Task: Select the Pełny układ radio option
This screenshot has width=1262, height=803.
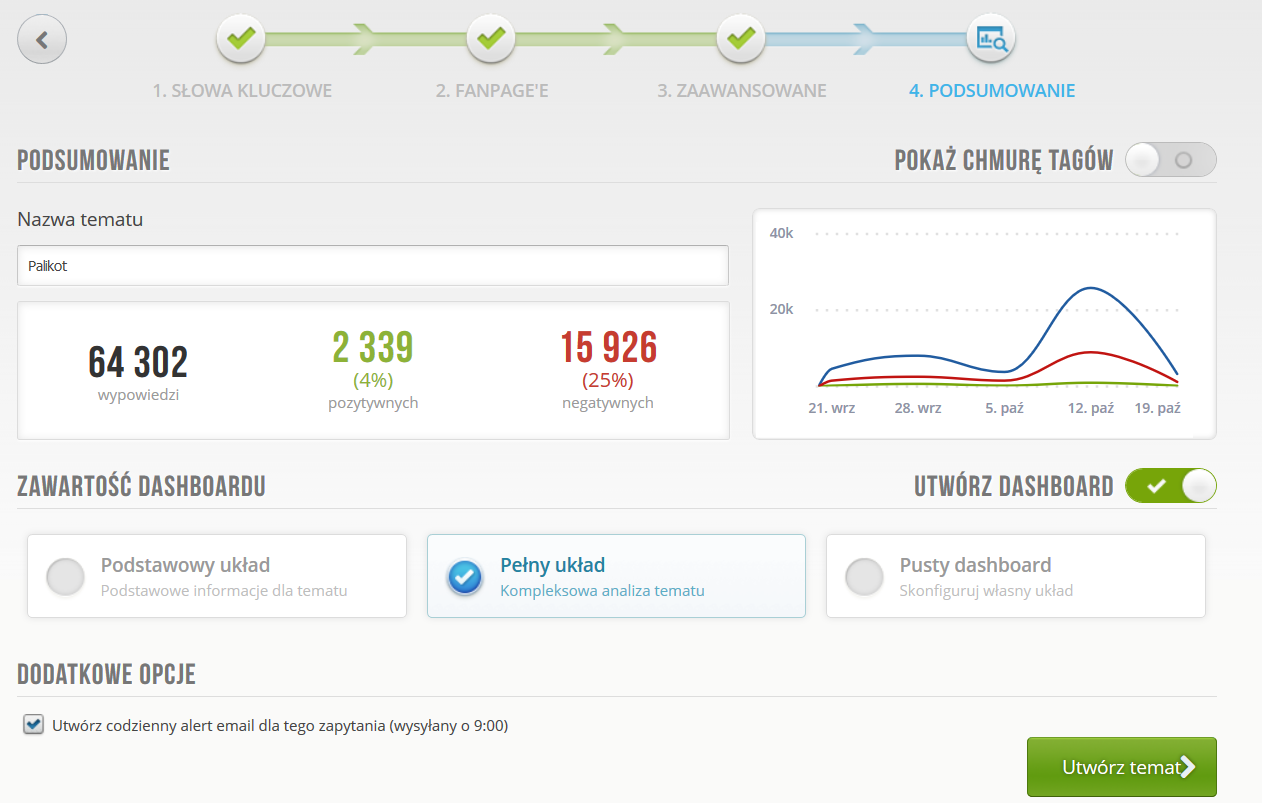Action: click(x=465, y=577)
